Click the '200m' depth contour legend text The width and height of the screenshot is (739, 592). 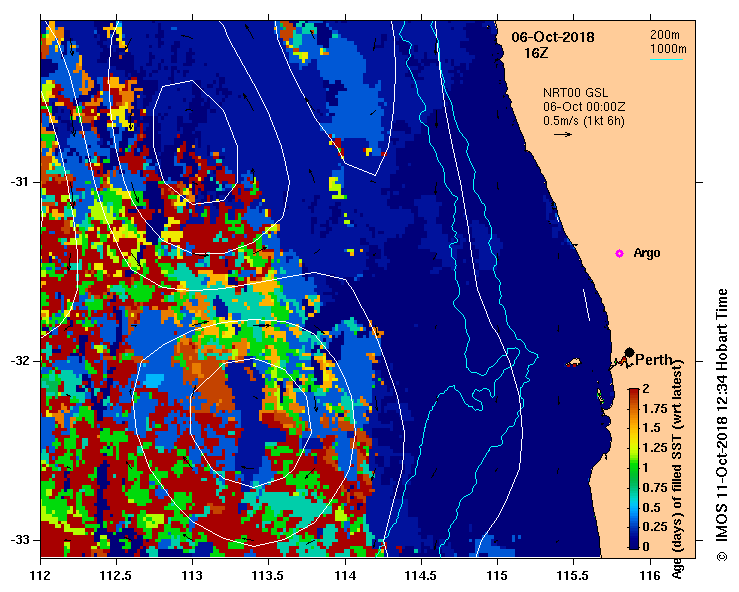point(665,34)
